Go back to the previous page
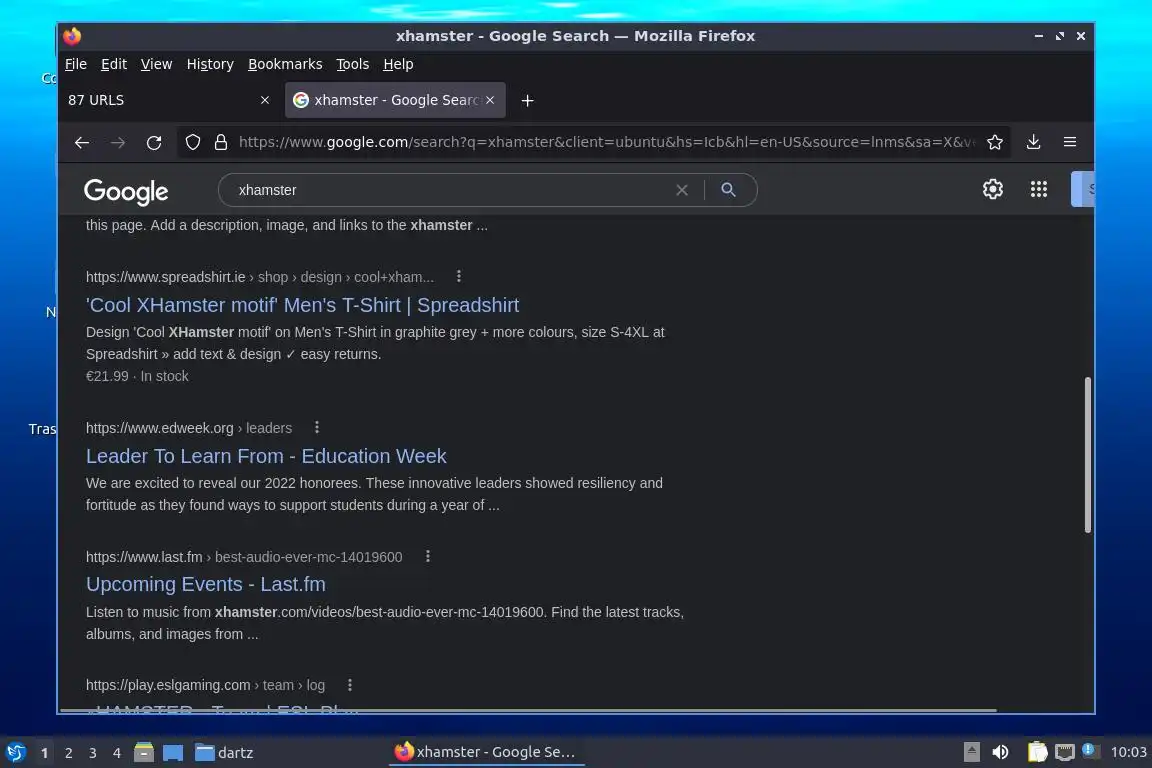1152x768 pixels. click(82, 143)
